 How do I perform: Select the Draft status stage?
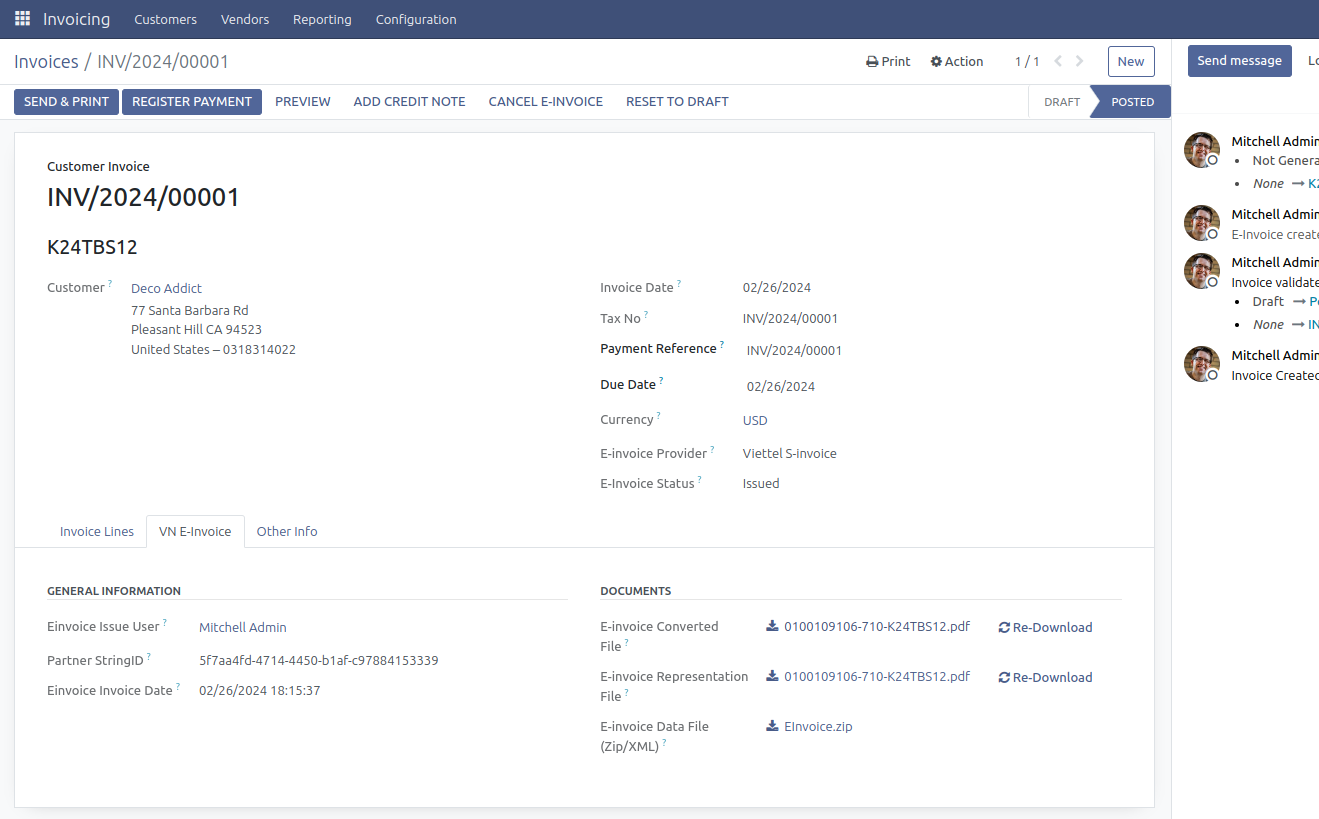tap(1061, 102)
